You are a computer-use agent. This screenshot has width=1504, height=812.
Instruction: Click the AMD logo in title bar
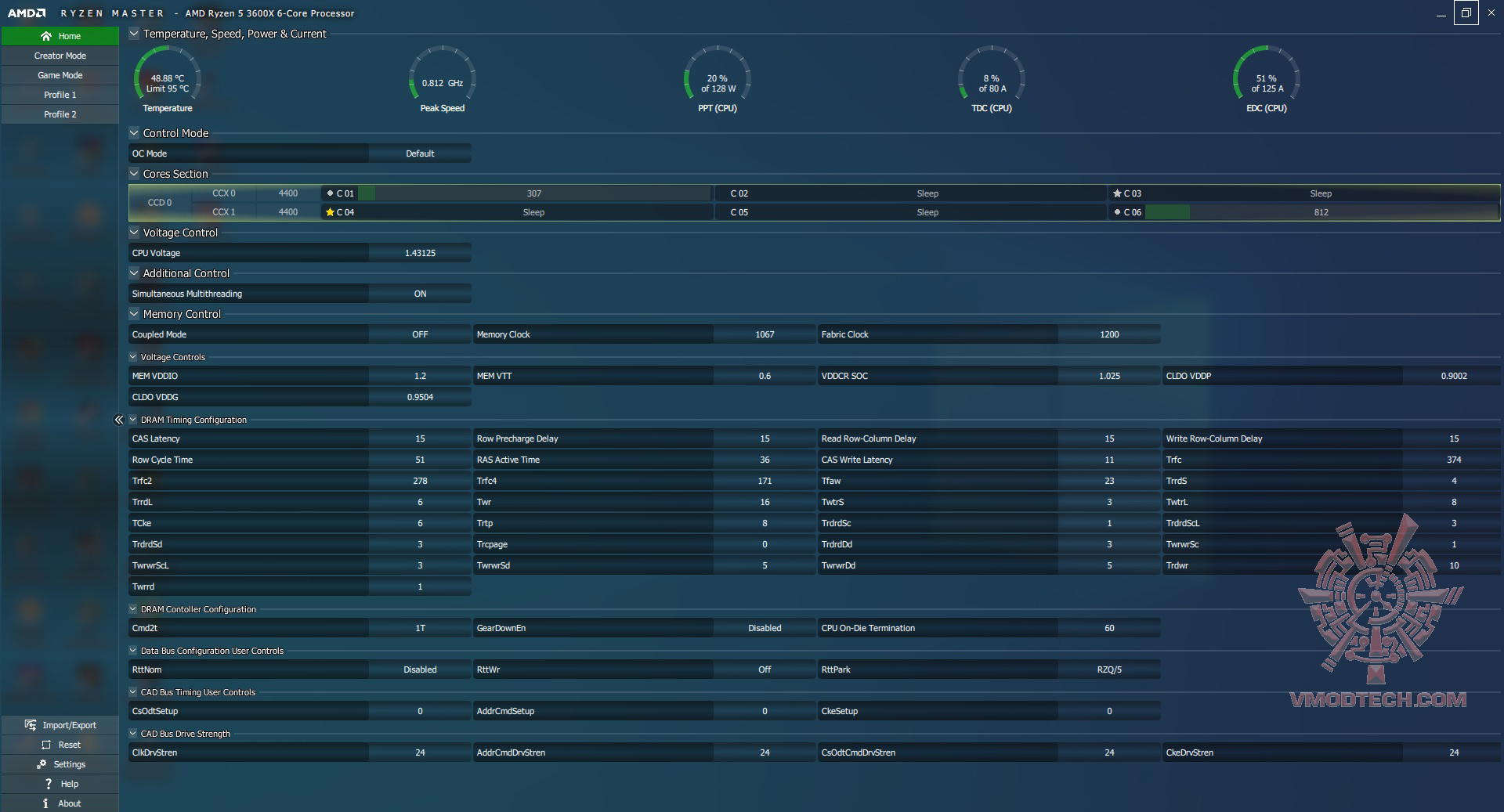[x=27, y=13]
